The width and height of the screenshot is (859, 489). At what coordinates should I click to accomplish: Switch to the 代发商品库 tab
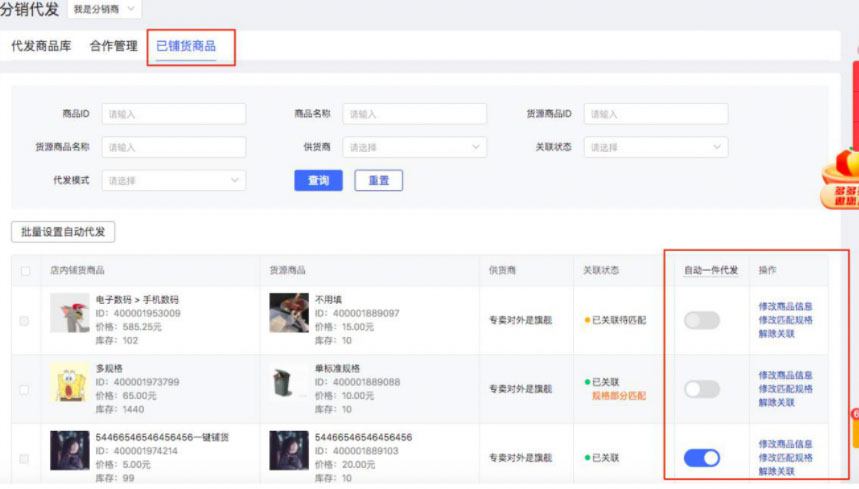click(x=41, y=46)
